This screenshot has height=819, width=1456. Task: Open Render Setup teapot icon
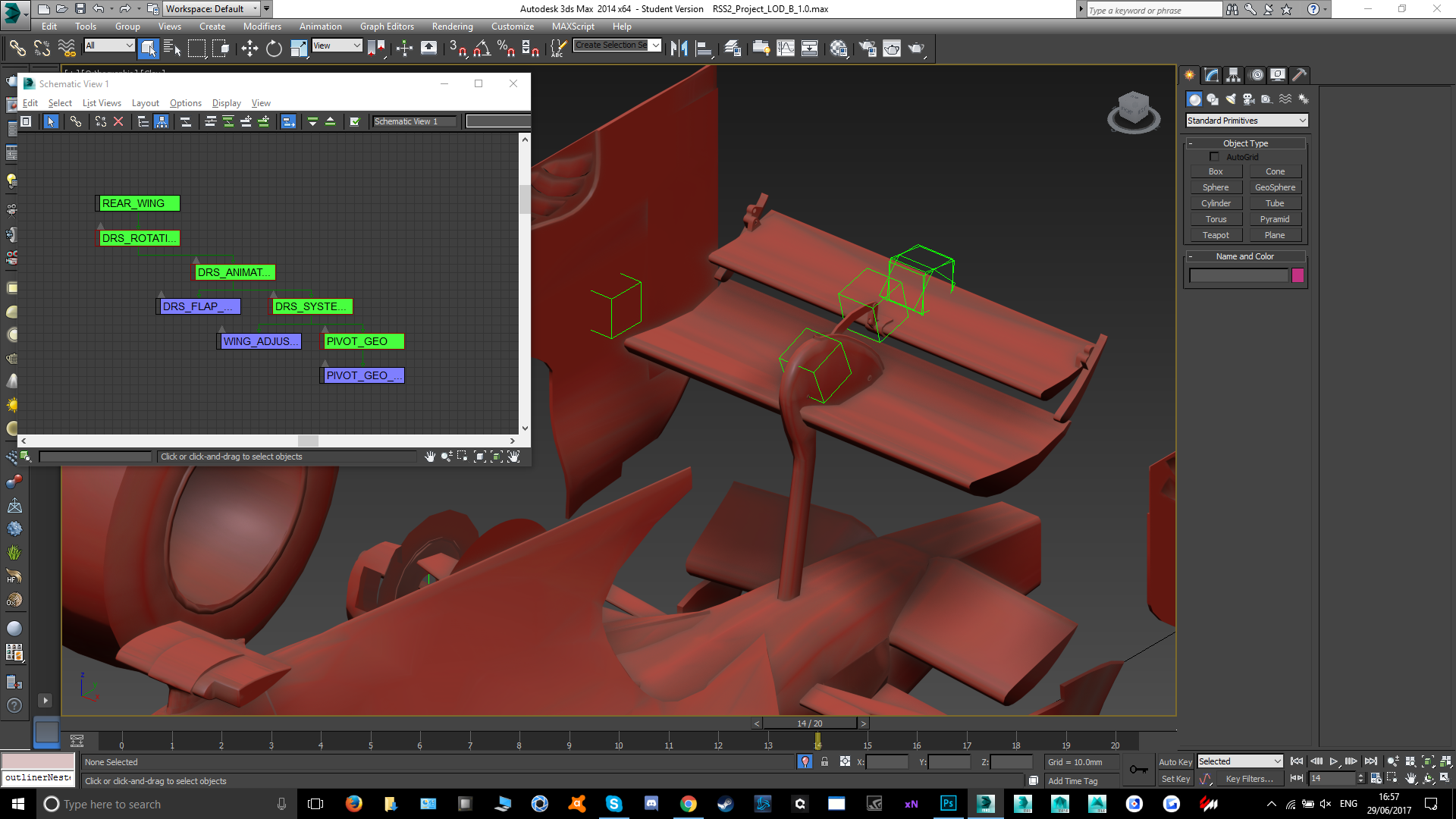point(867,49)
